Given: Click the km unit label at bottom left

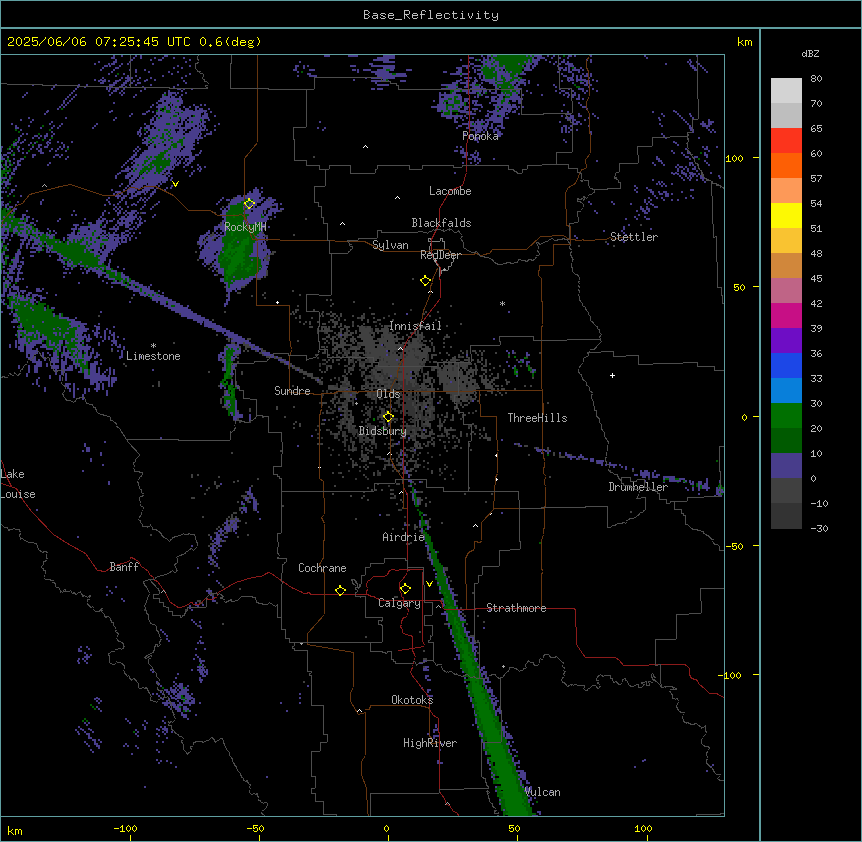Looking at the screenshot, I should 15,830.
